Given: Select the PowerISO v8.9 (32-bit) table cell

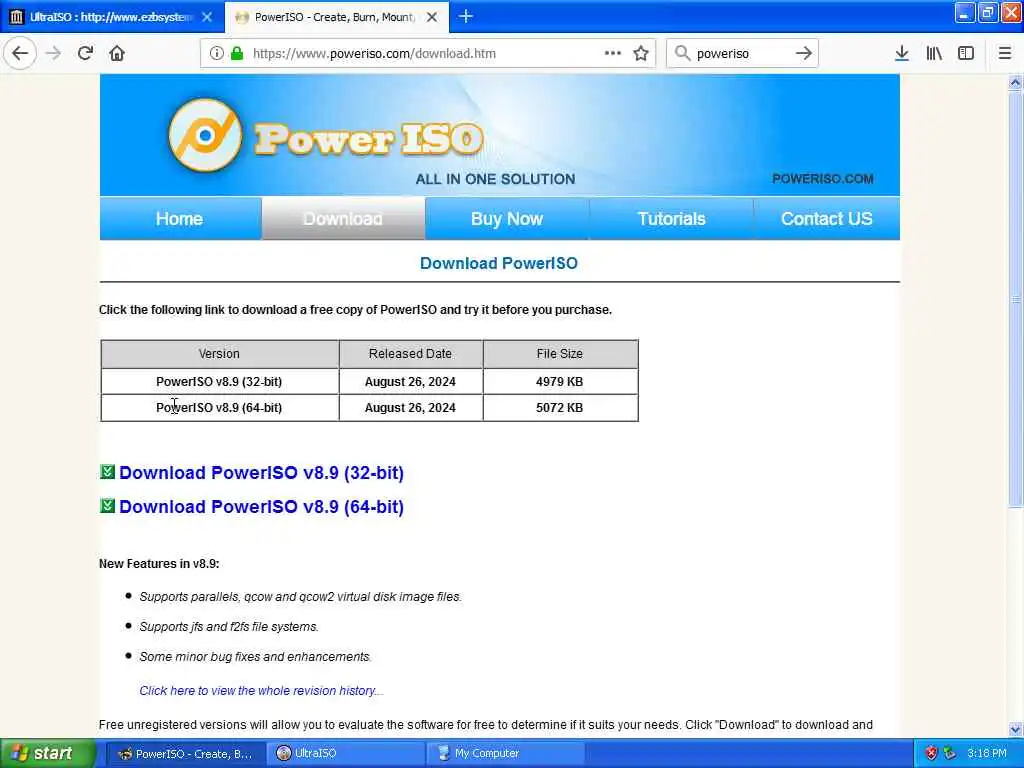Looking at the screenshot, I should tap(219, 381).
